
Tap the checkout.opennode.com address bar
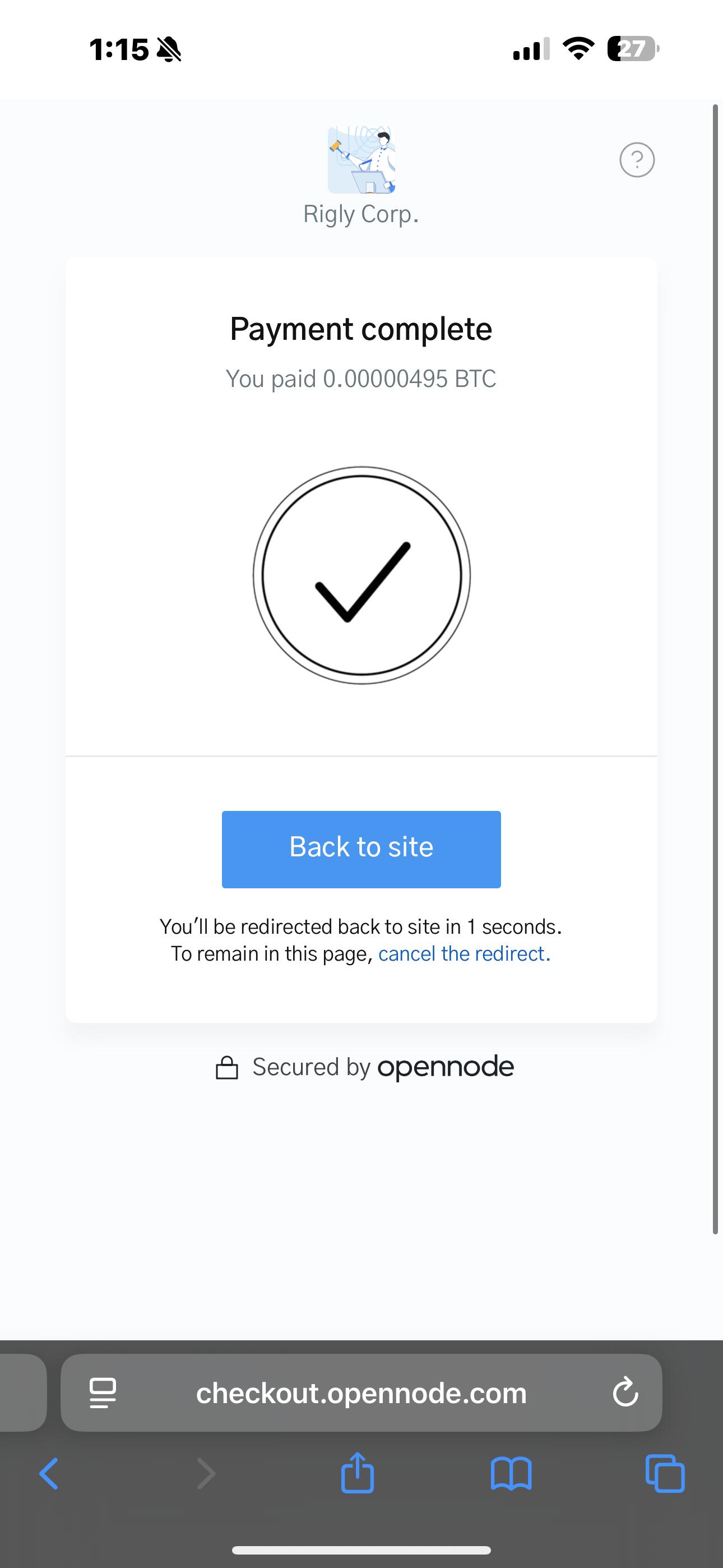(361, 1392)
